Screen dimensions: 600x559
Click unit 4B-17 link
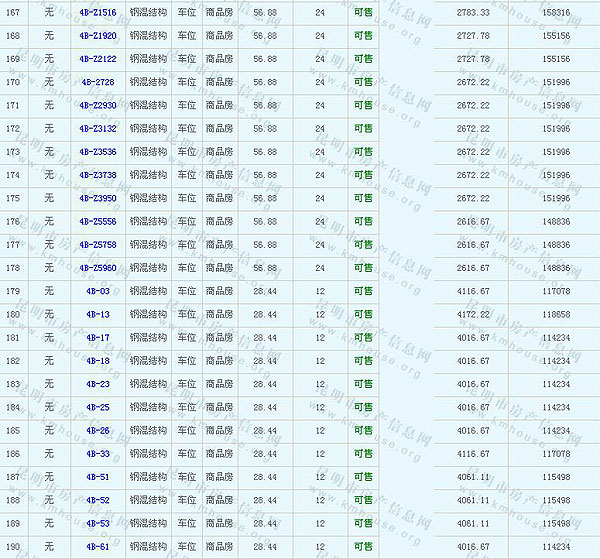coord(98,338)
